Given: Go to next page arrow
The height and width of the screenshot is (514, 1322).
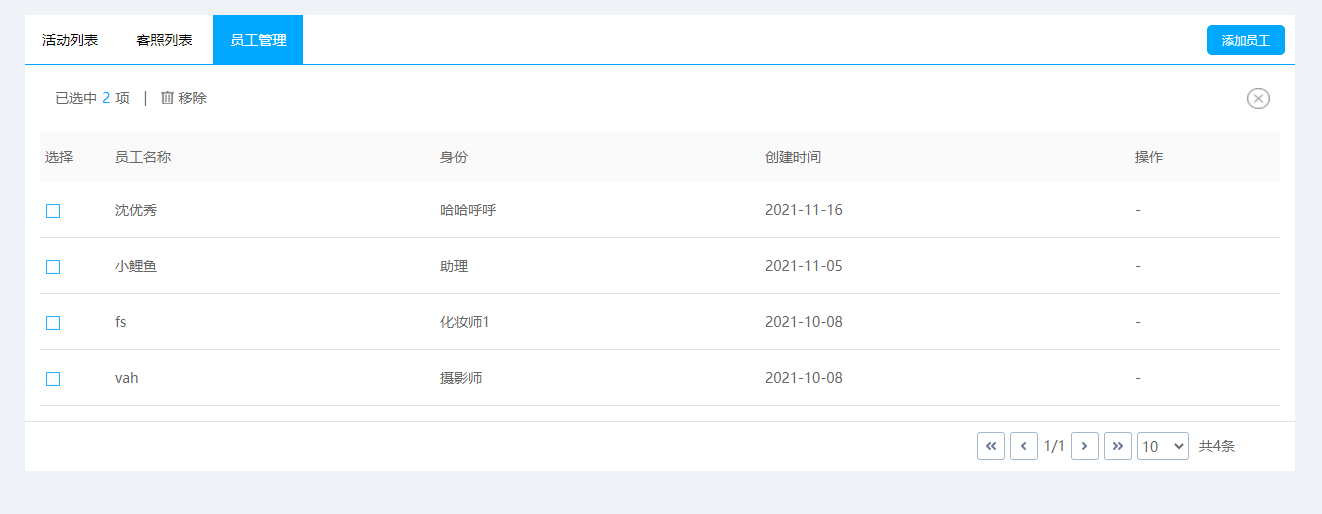Looking at the screenshot, I should [1085, 446].
